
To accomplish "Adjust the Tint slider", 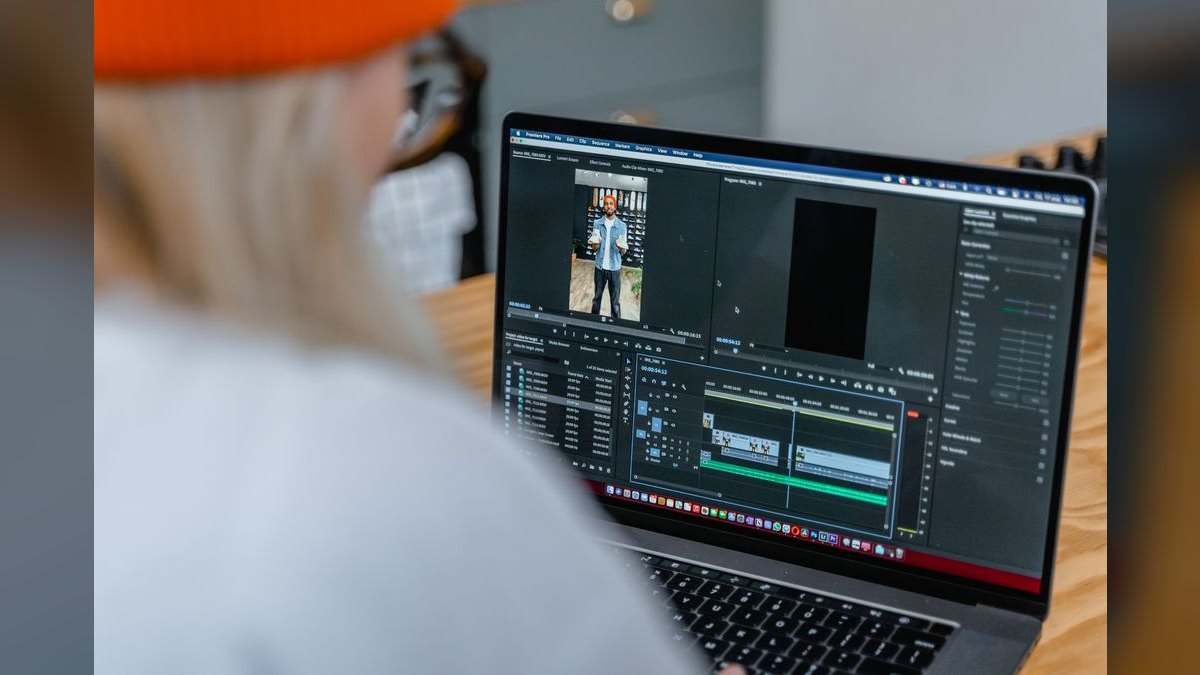I will click(x=1027, y=312).
